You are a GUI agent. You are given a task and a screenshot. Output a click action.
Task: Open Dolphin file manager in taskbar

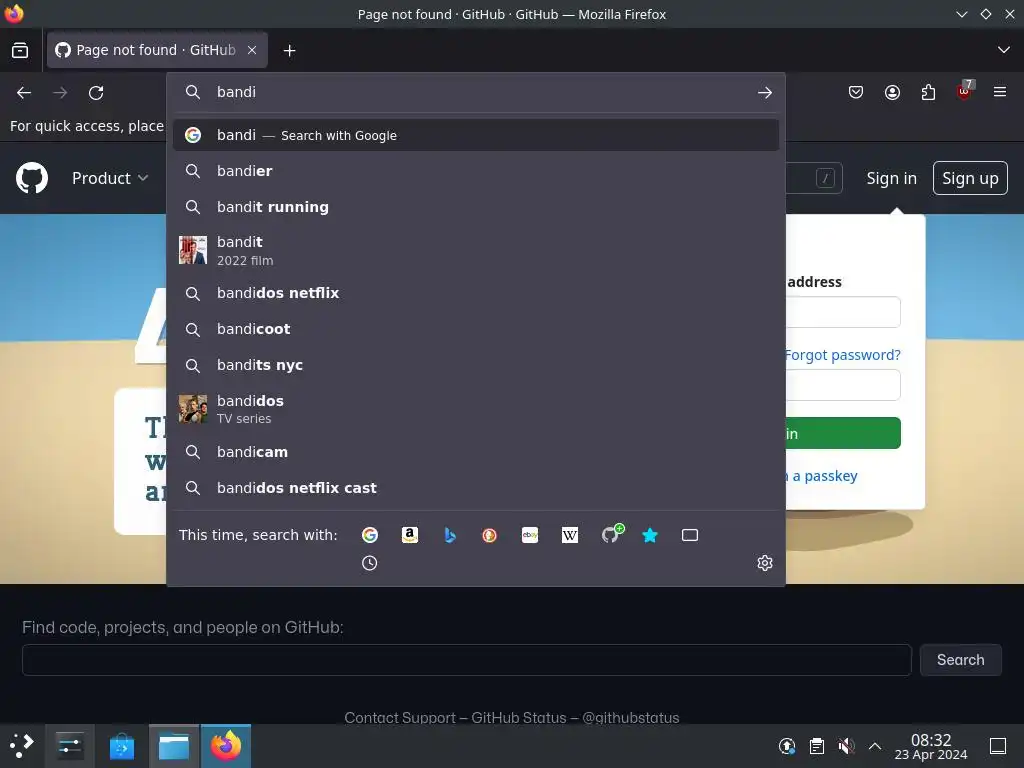[174, 746]
